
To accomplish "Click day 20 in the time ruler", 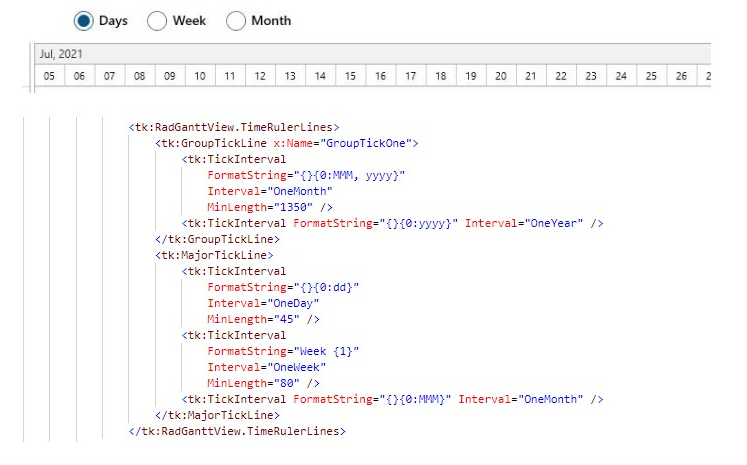I will pyautogui.click(x=501, y=76).
